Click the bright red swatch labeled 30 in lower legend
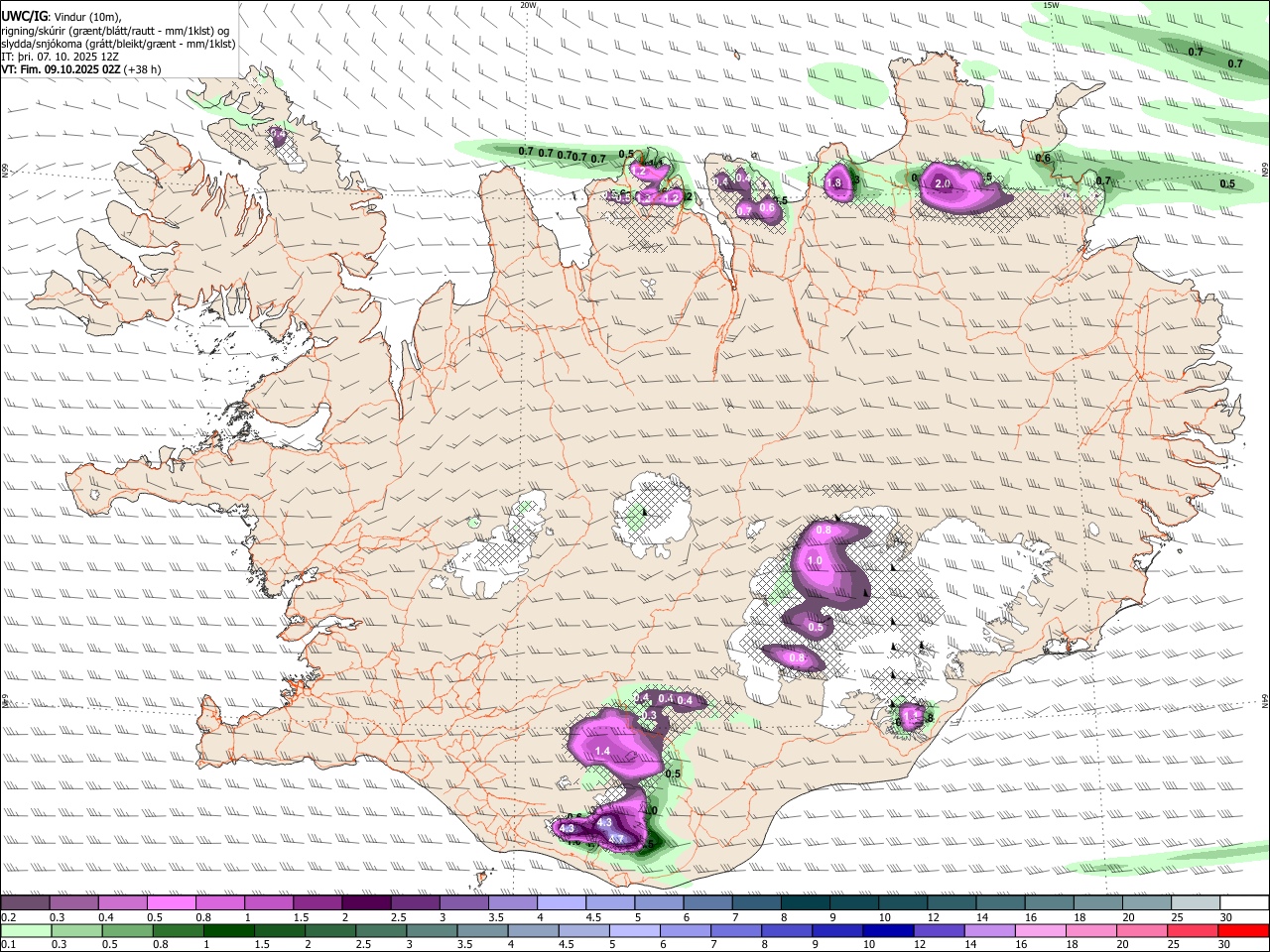The image size is (1270, 952). [x=1243, y=930]
